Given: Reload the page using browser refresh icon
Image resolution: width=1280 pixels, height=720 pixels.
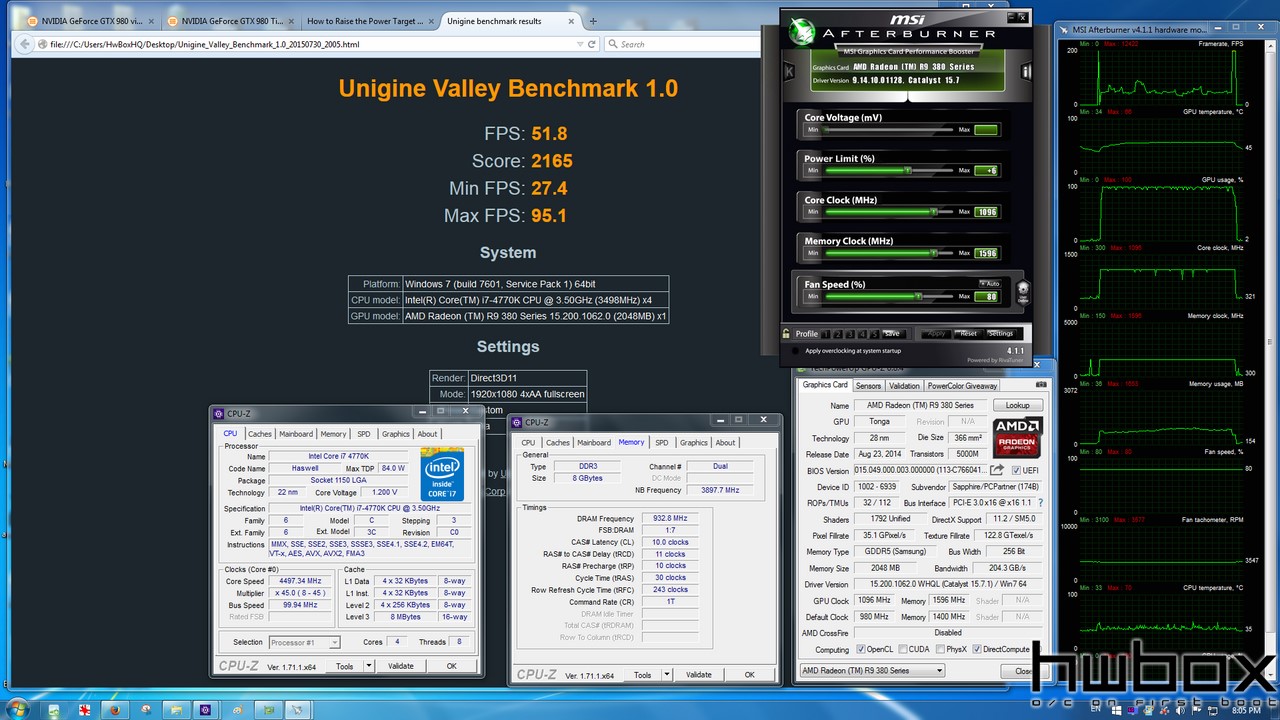Looking at the screenshot, I should (x=592, y=44).
